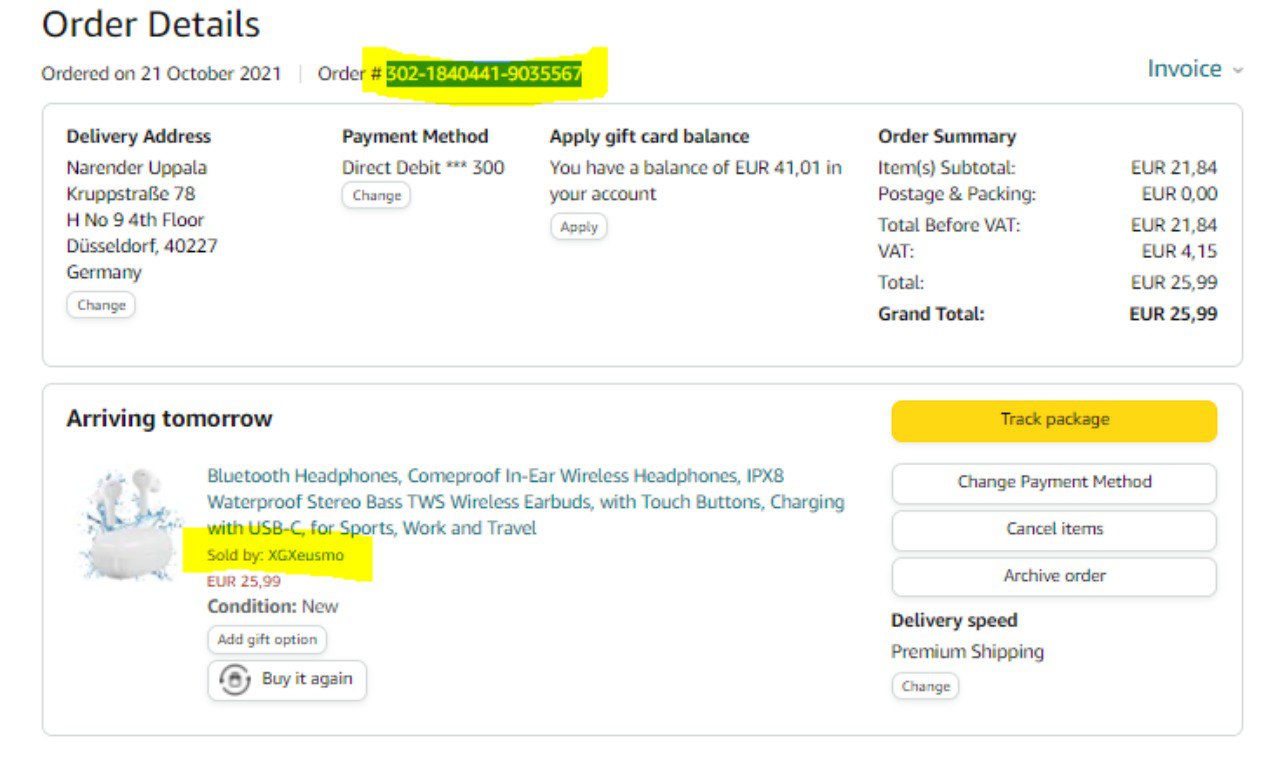Viewport: 1280px width, 759px height.
Task: Click the highlighted order number
Action: point(484,74)
